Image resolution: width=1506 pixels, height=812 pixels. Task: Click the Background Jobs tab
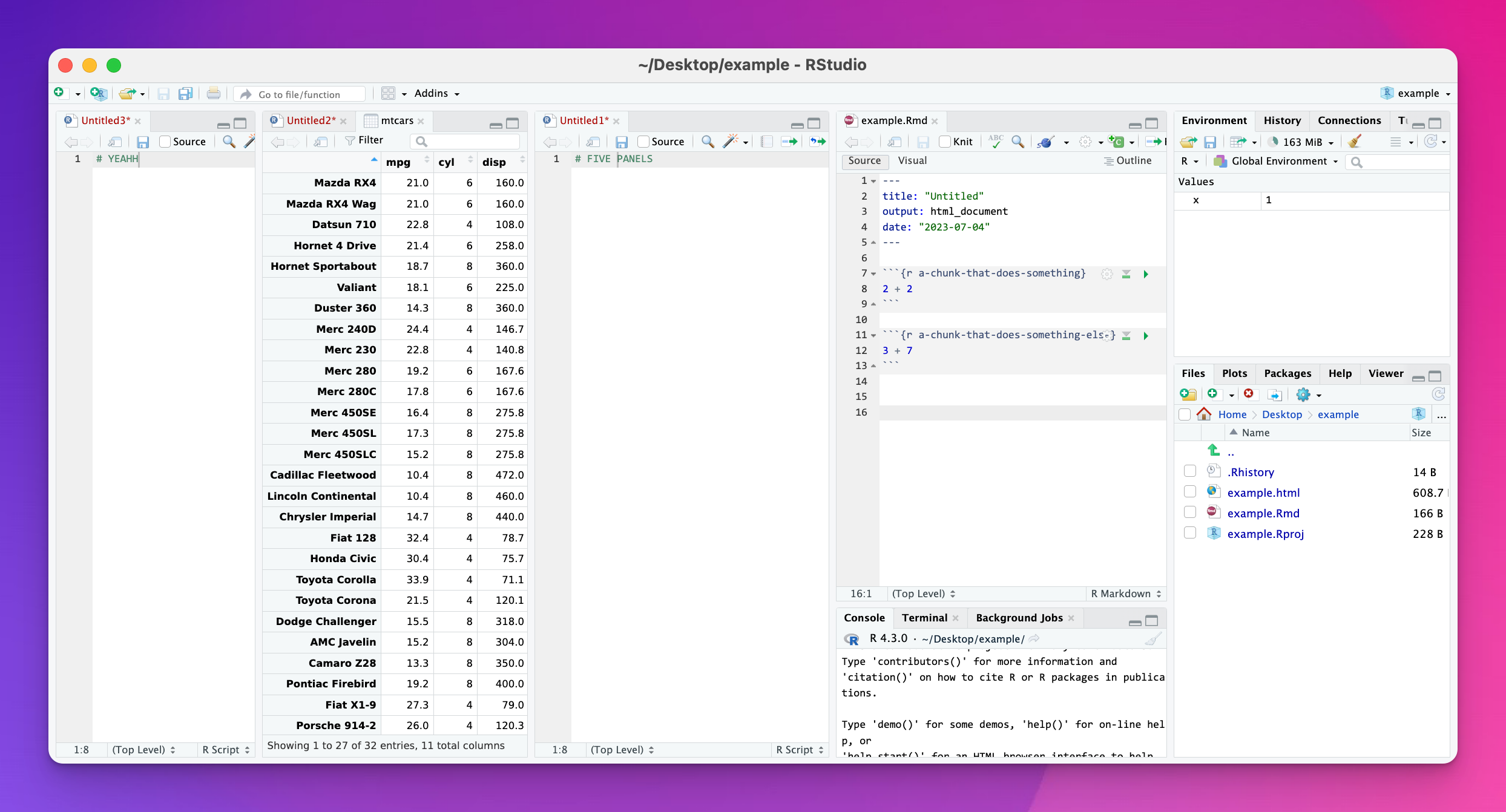[x=1019, y=618]
